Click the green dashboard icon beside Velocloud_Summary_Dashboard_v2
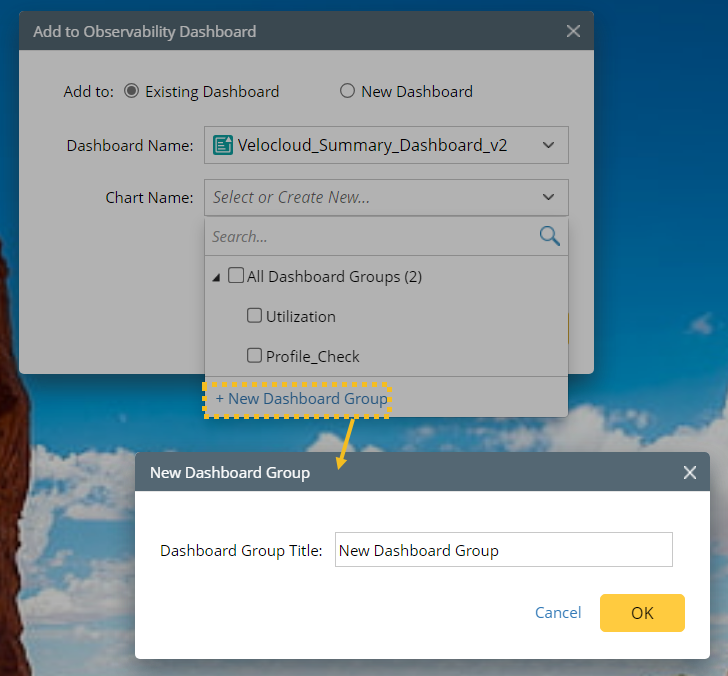The height and width of the screenshot is (676, 728). click(223, 145)
